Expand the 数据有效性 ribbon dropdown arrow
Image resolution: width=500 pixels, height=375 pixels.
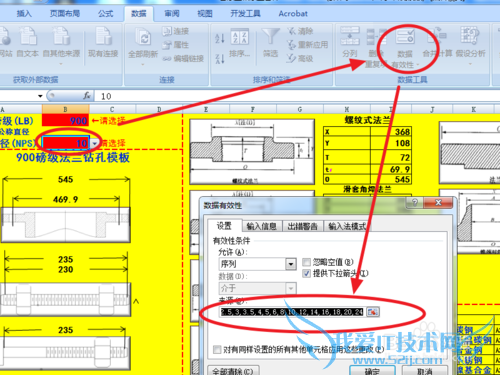click(418, 65)
